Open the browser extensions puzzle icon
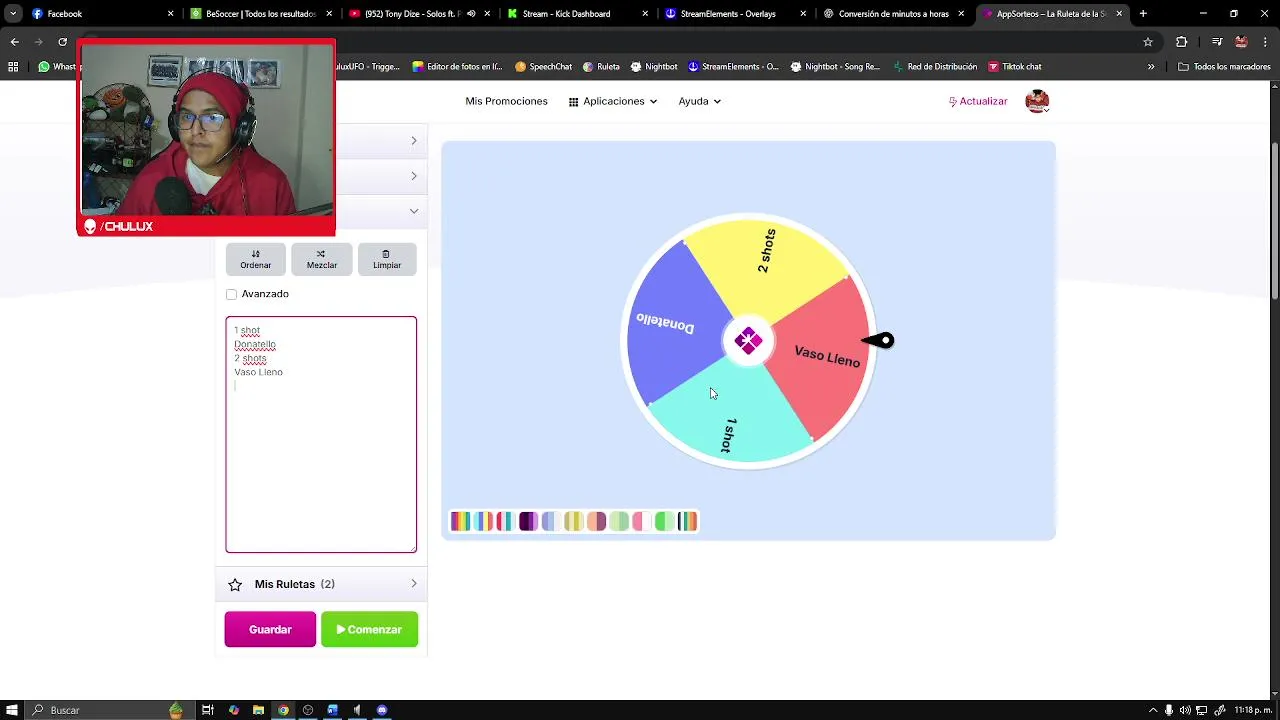This screenshot has width=1280, height=720. tap(1182, 42)
